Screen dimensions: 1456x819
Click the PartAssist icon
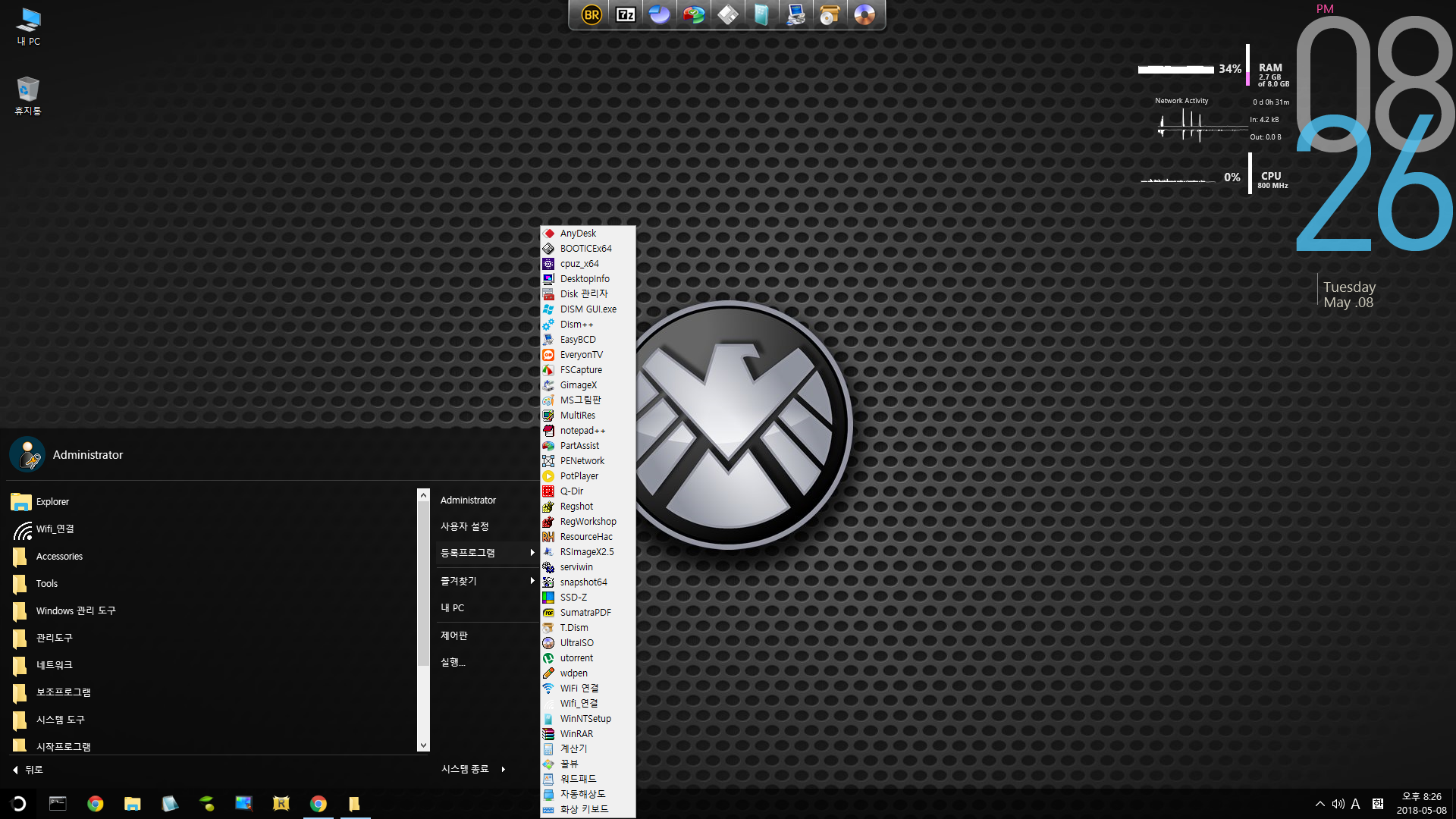(548, 446)
